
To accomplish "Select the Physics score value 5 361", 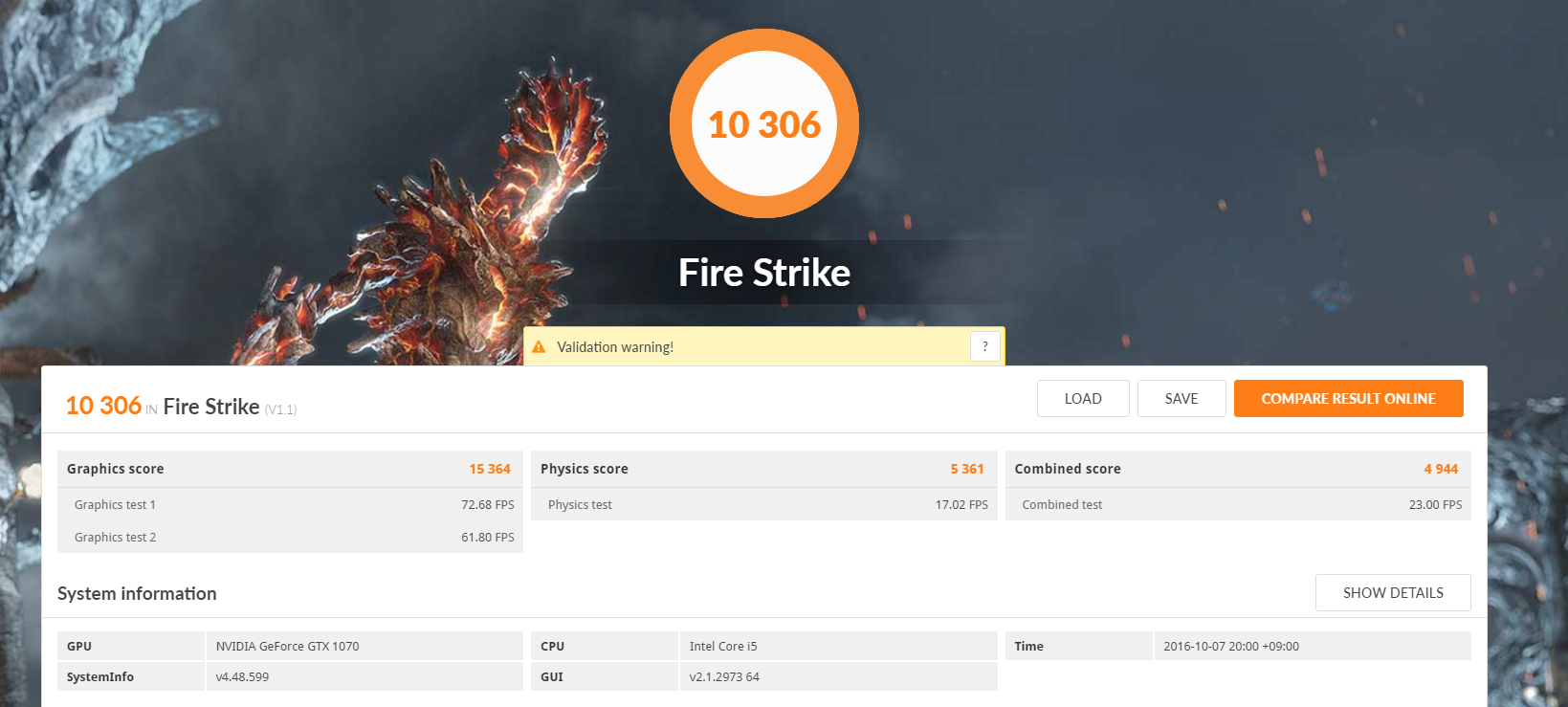I will (967, 469).
